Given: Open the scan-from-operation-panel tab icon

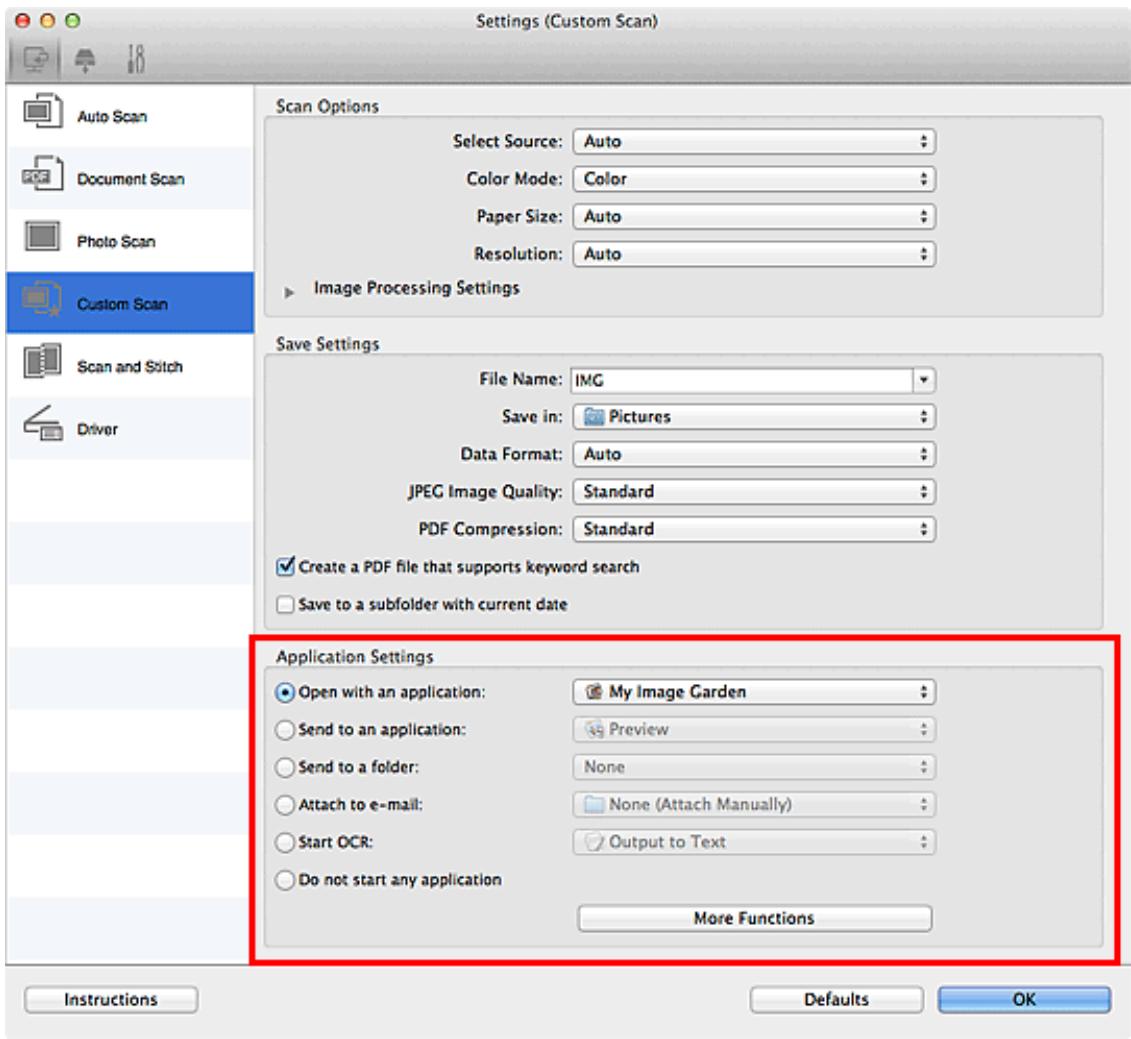Looking at the screenshot, I should [85, 59].
